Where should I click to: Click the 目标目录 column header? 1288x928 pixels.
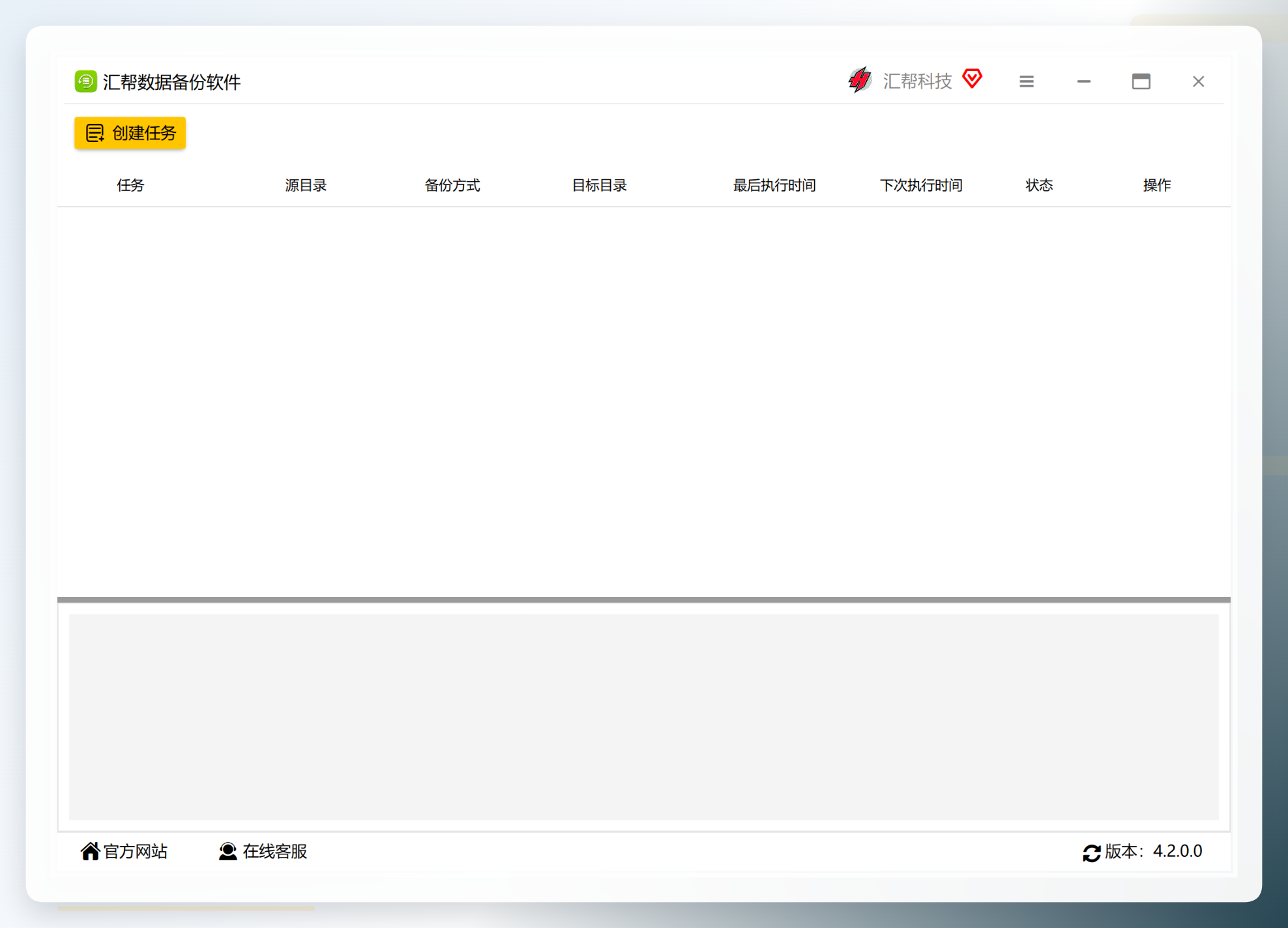pos(599,186)
